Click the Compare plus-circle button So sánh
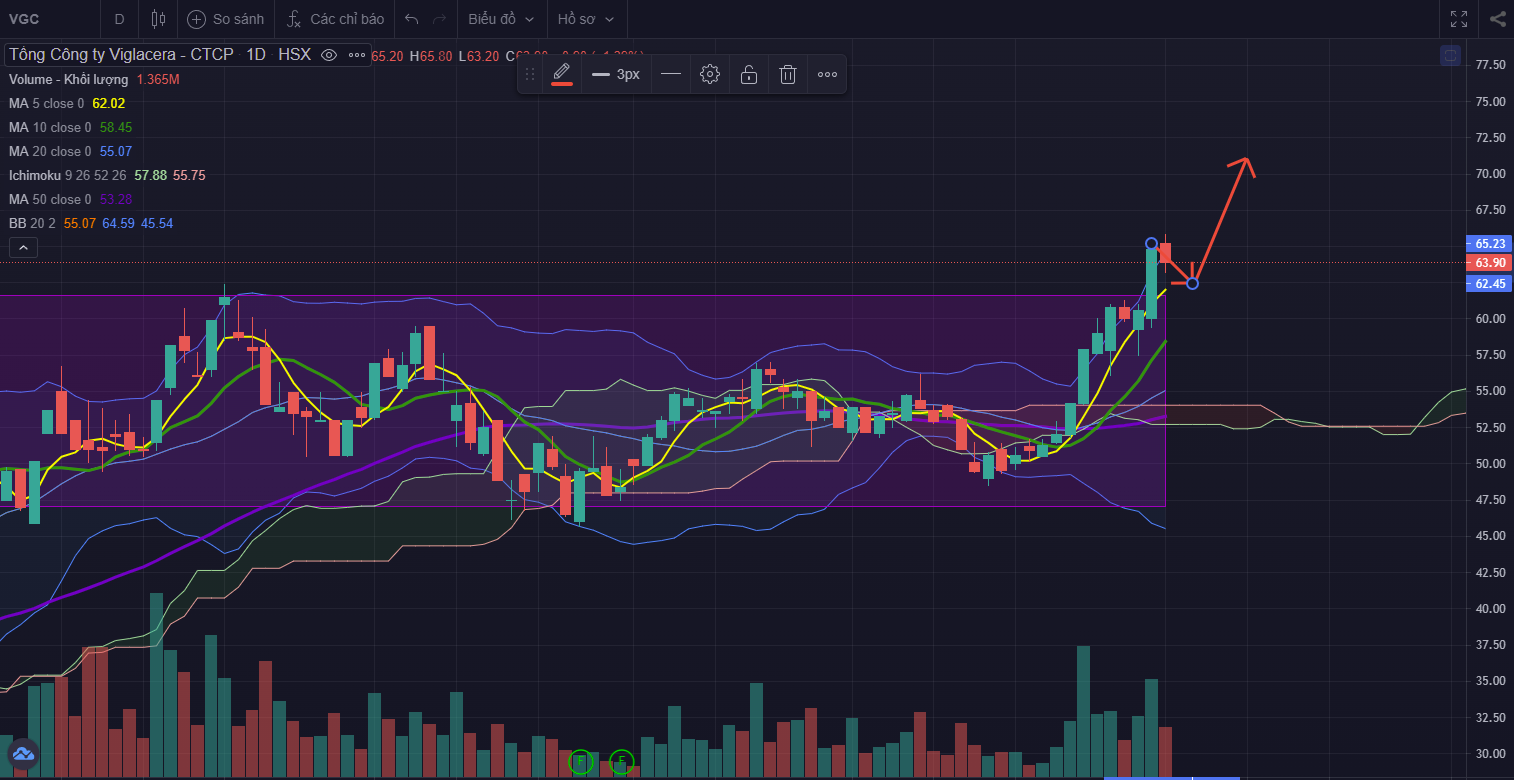Viewport: 1514px width, 780px height. tap(225, 19)
